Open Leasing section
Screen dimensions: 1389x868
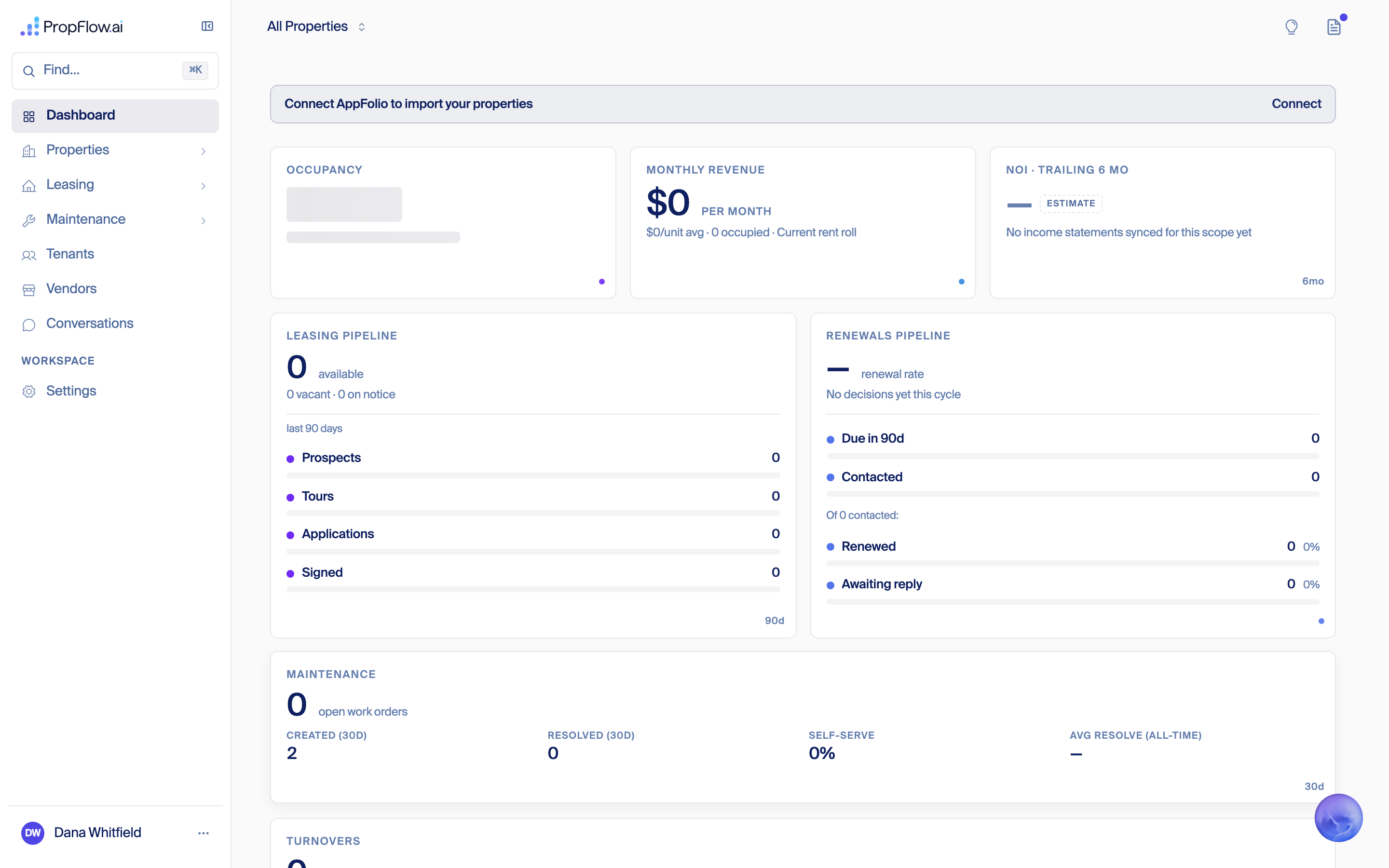[115, 185]
